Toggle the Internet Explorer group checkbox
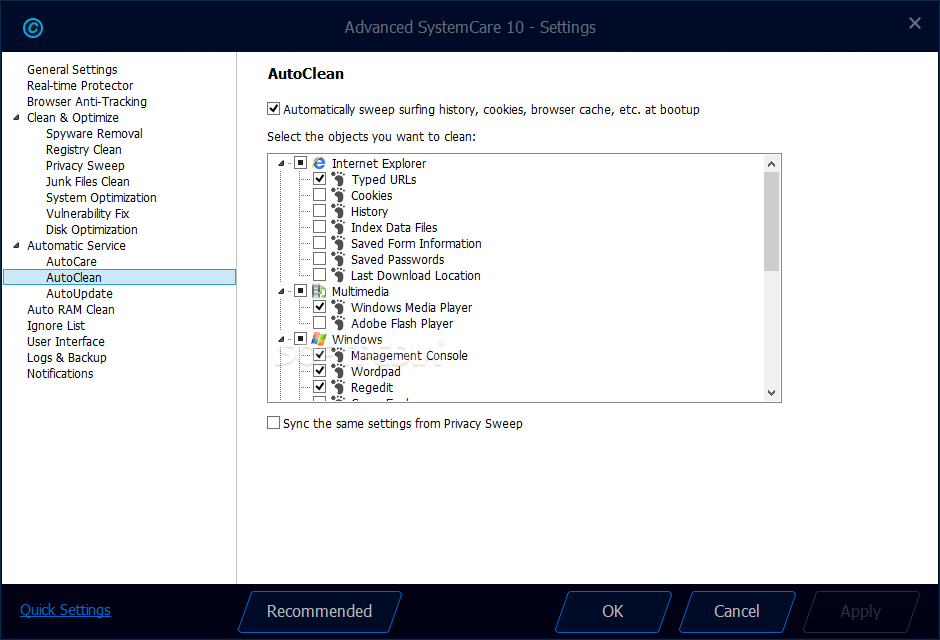940x640 pixels. tap(301, 163)
